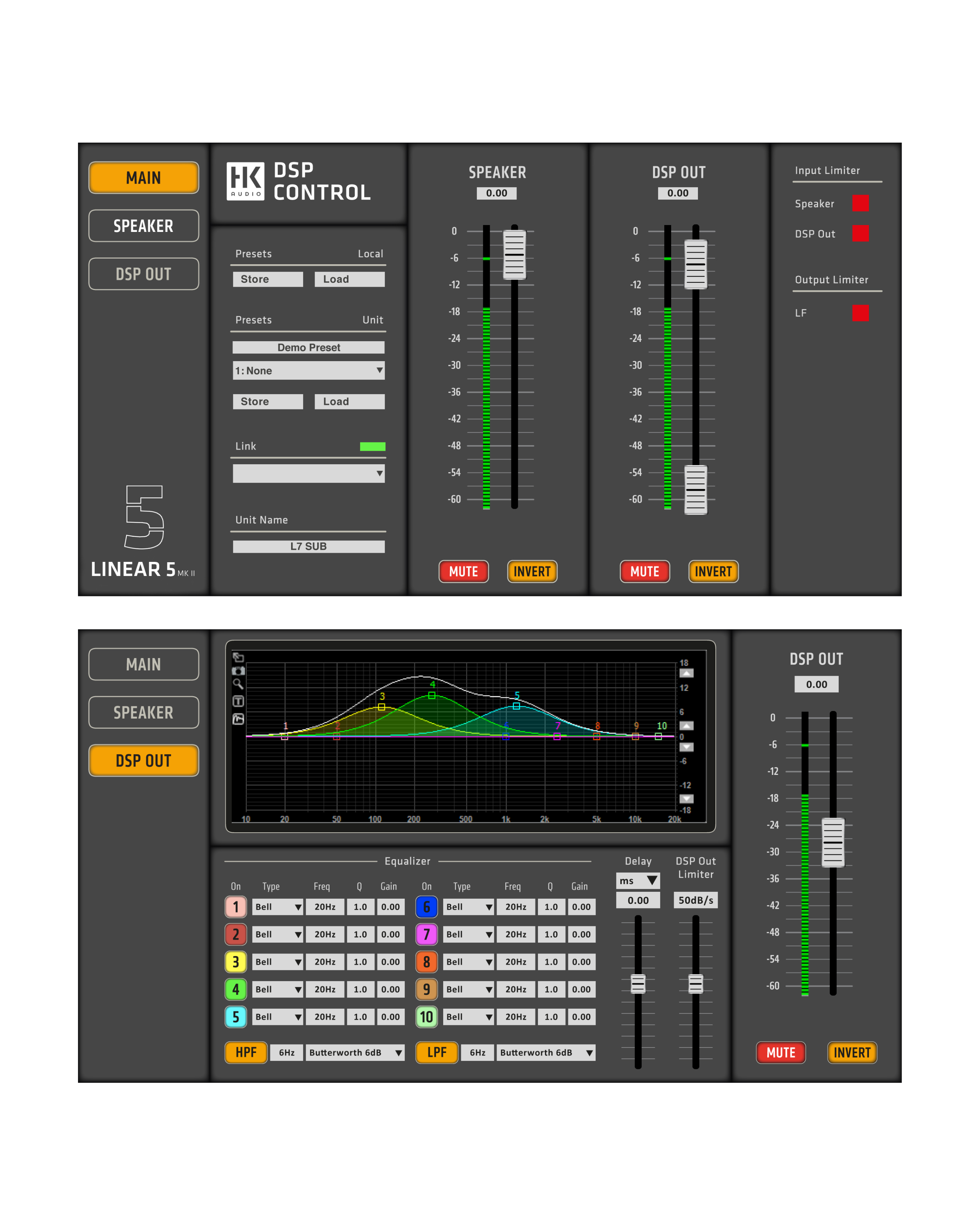
Task: Toggle the HPF filter button
Action: (246, 1052)
